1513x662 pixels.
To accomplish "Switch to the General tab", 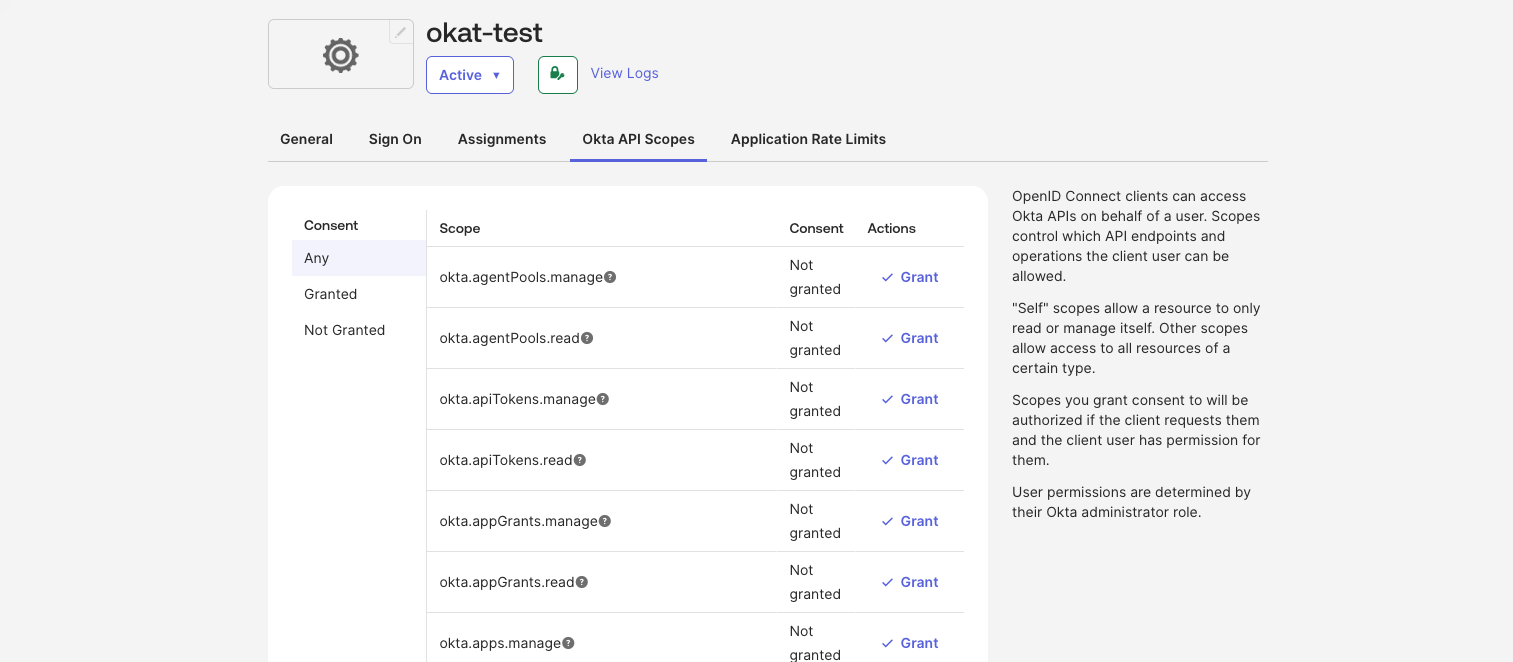I will (306, 139).
